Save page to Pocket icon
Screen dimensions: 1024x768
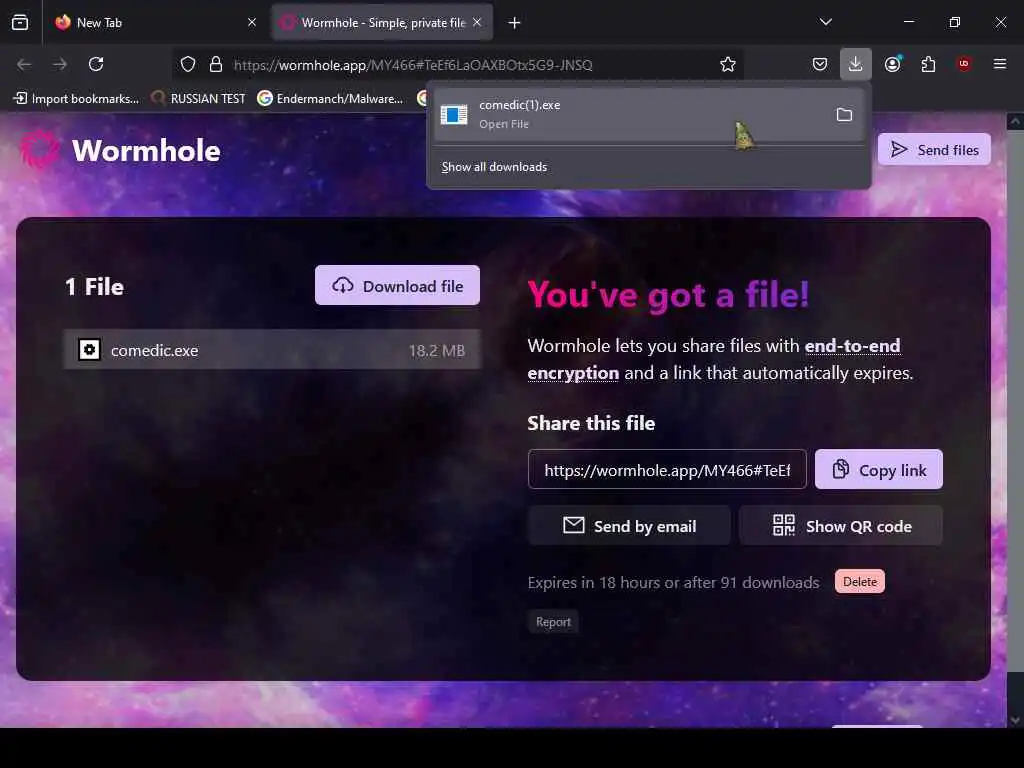(x=820, y=64)
